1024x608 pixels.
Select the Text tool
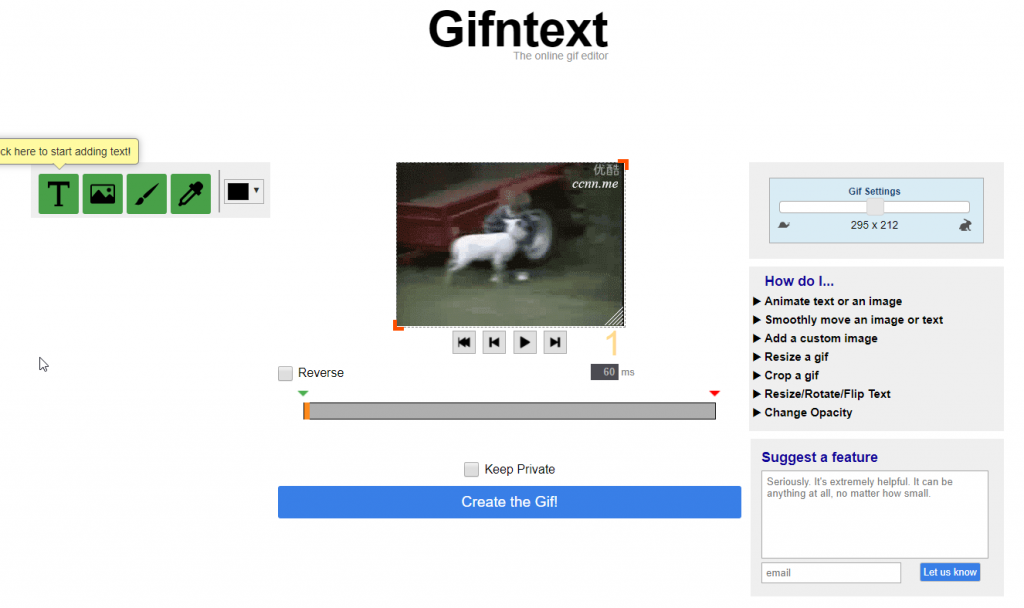pyautogui.click(x=57, y=193)
